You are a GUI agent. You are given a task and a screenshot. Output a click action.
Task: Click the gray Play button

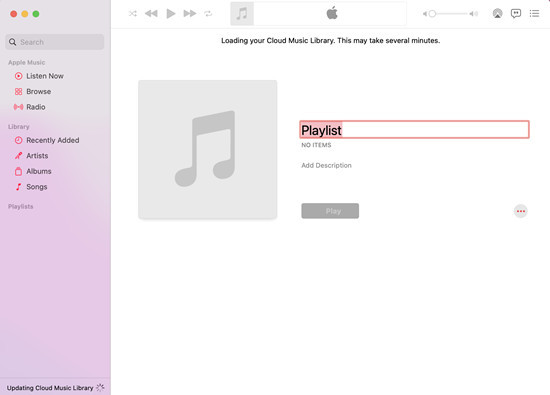(330, 211)
